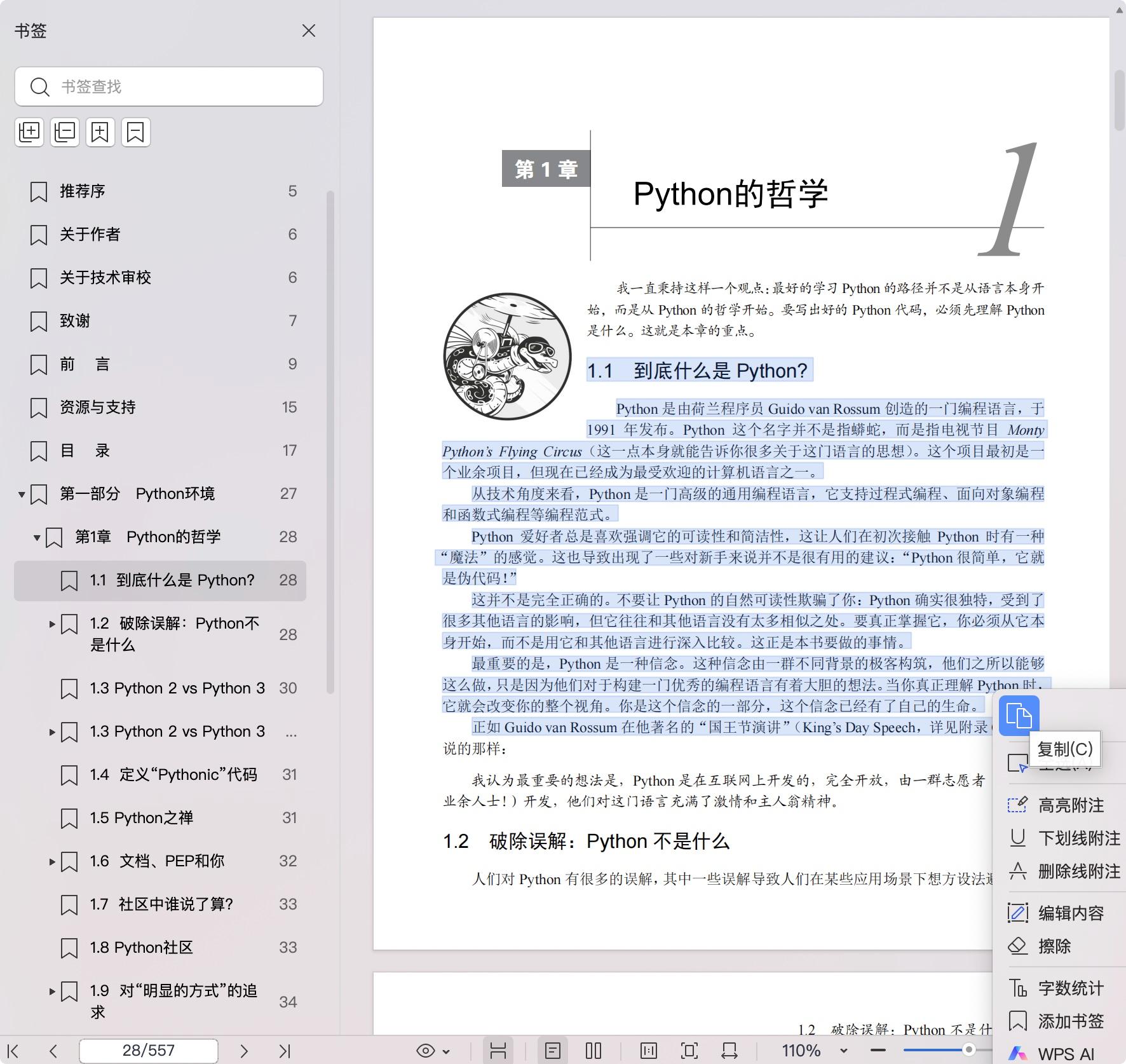Screen dimensions: 1126x1064
Task: Switch to two-page view mode
Action: 593,1051
